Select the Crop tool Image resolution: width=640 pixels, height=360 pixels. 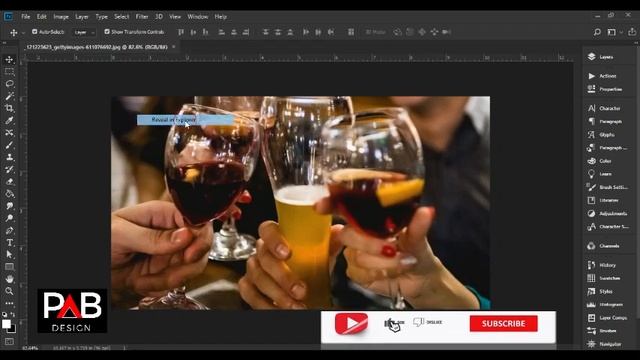pyautogui.click(x=9, y=108)
